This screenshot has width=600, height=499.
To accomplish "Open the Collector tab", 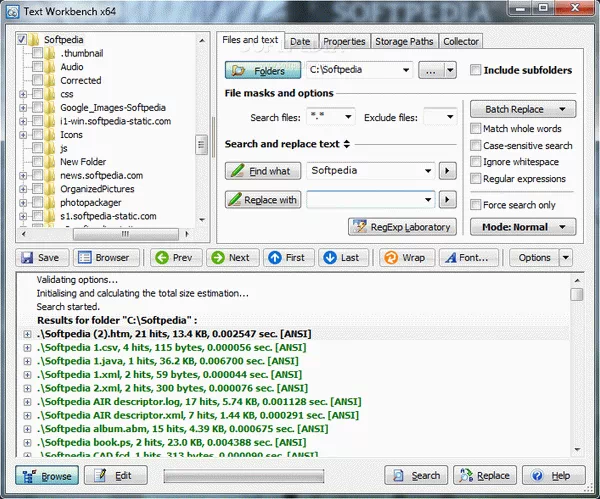I will (x=460, y=42).
